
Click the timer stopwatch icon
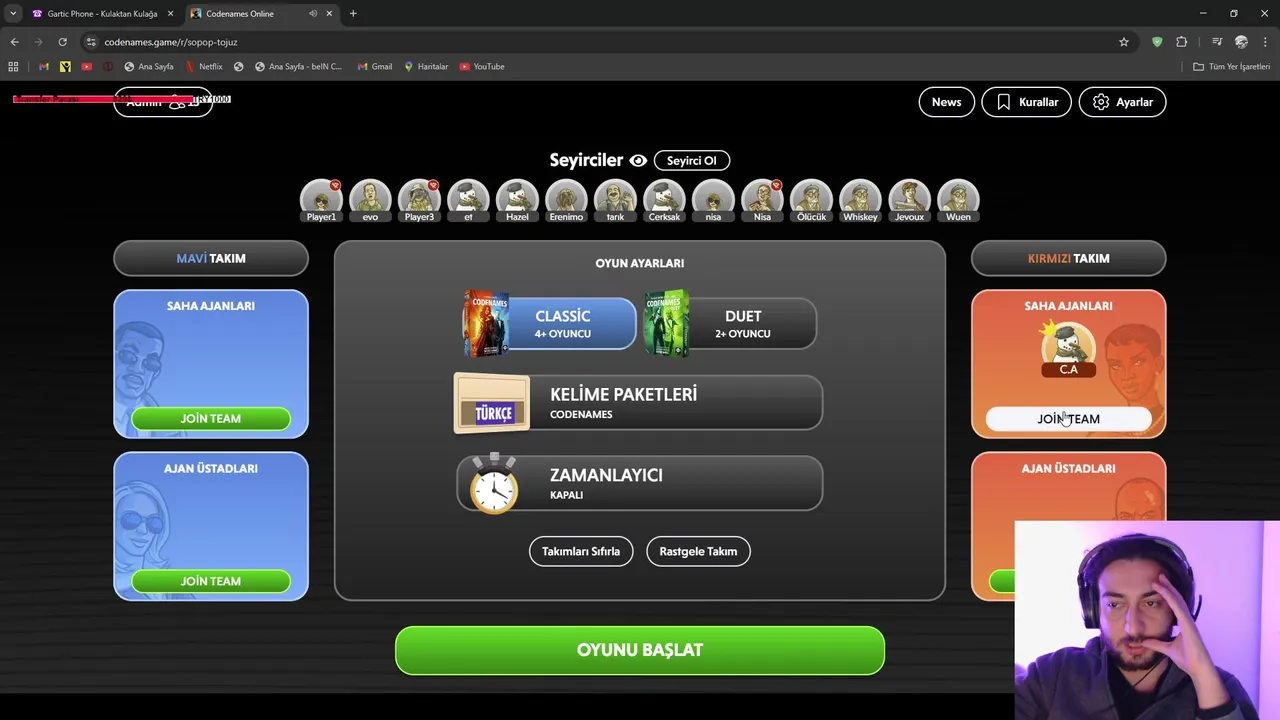[x=494, y=484]
